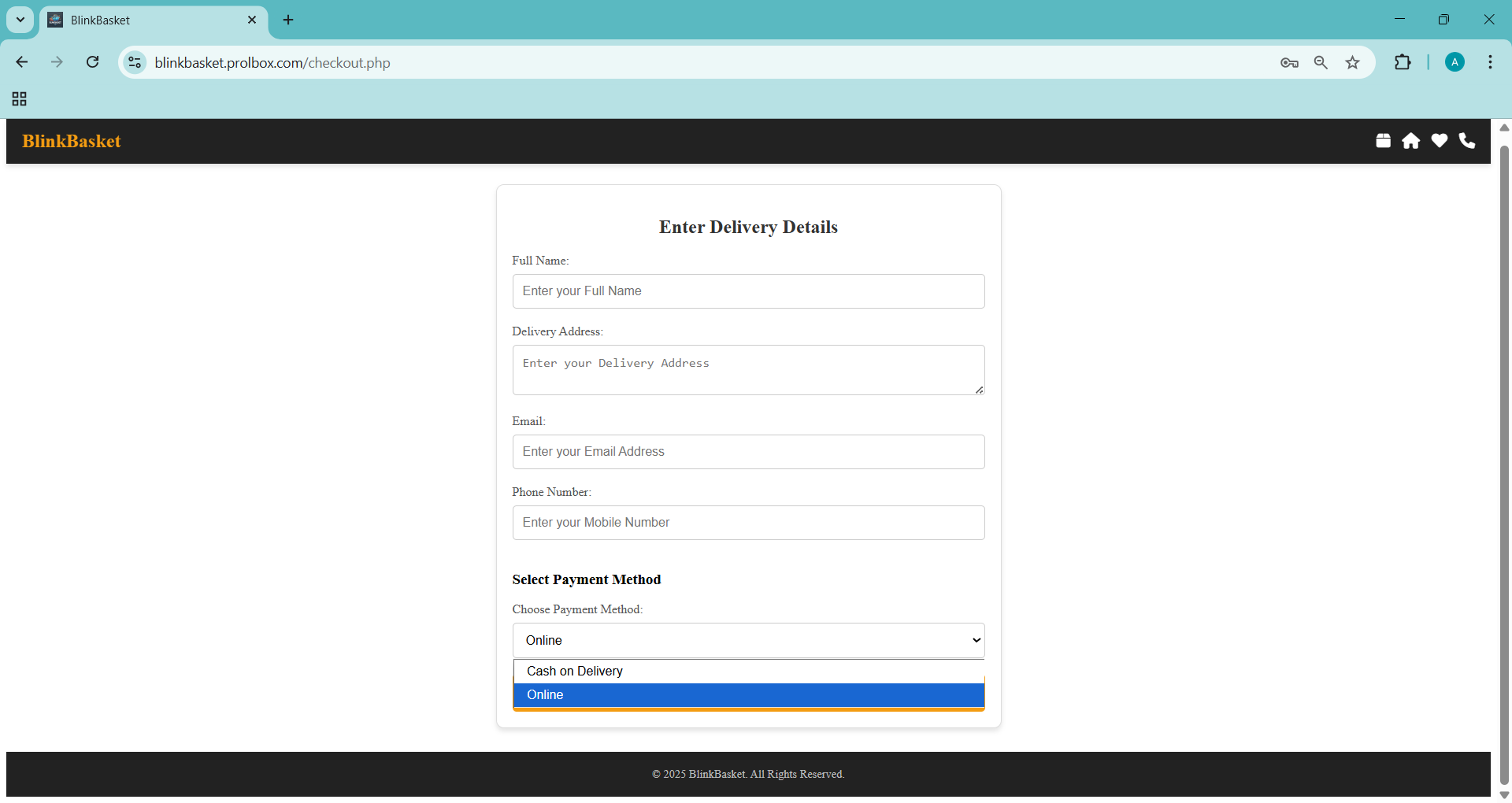Go back to the previous page
The image size is (1512, 803).
click(22, 62)
